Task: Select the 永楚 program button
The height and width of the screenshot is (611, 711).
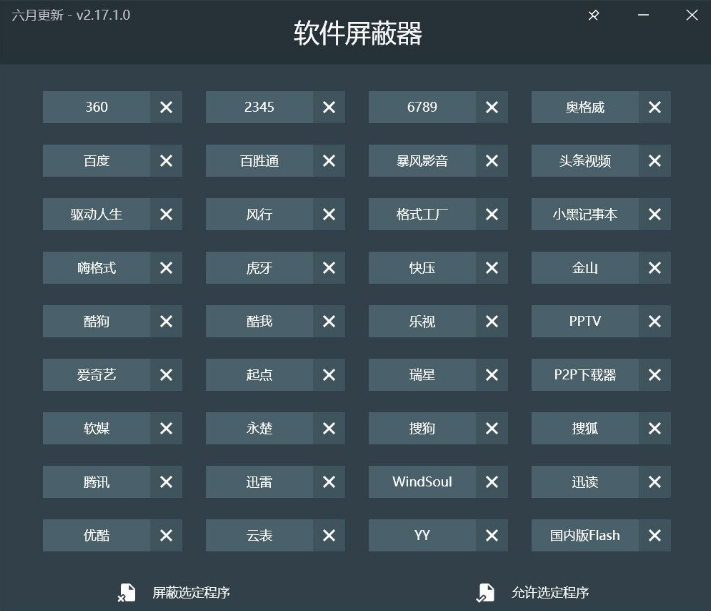Action: [259, 428]
